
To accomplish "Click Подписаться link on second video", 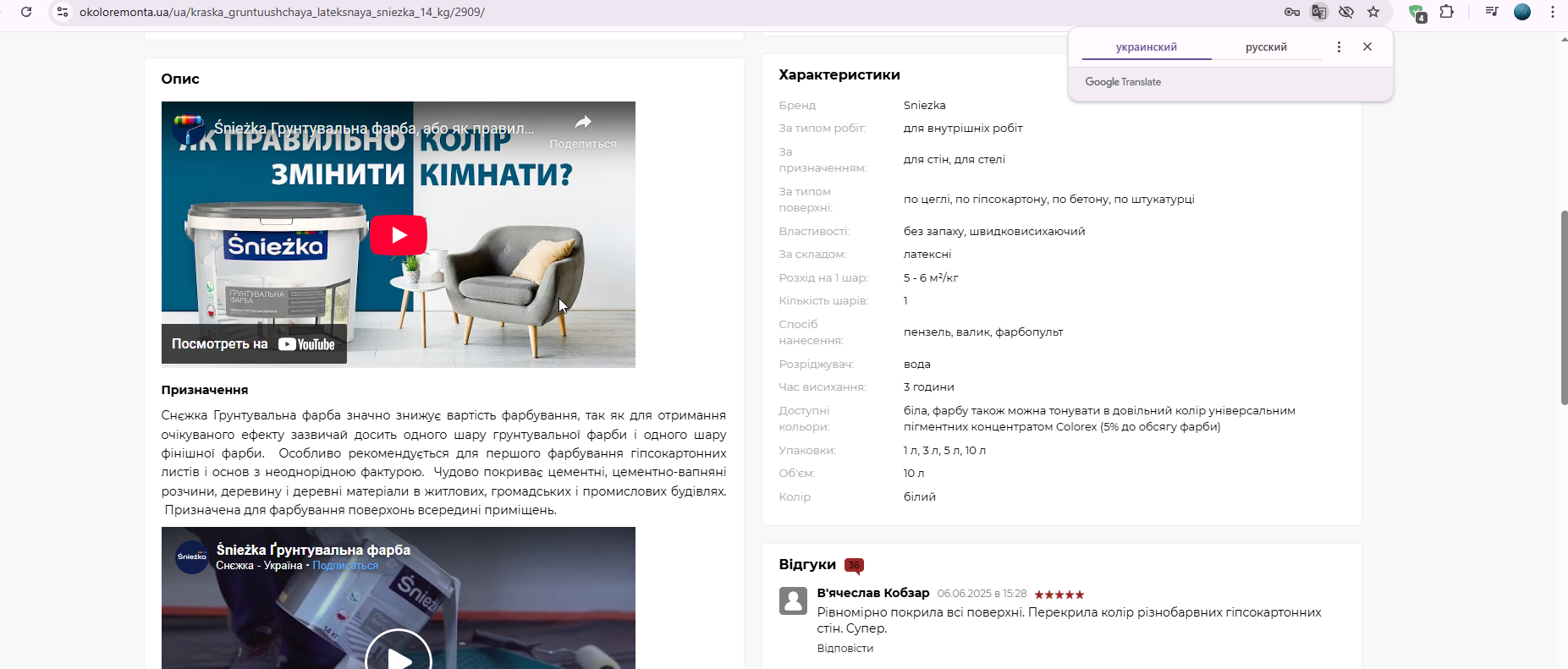I will click(345, 566).
